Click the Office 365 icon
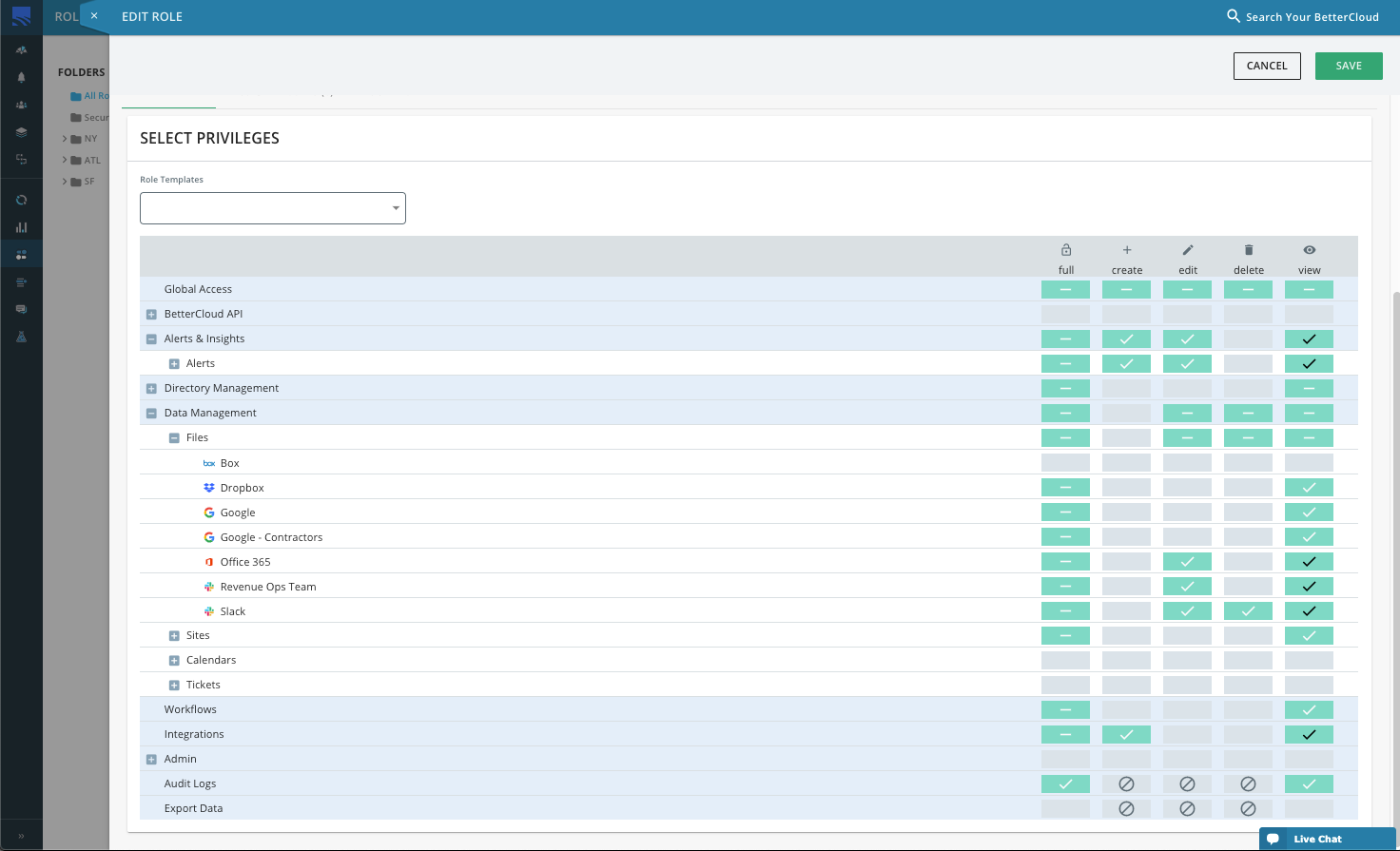 point(208,561)
